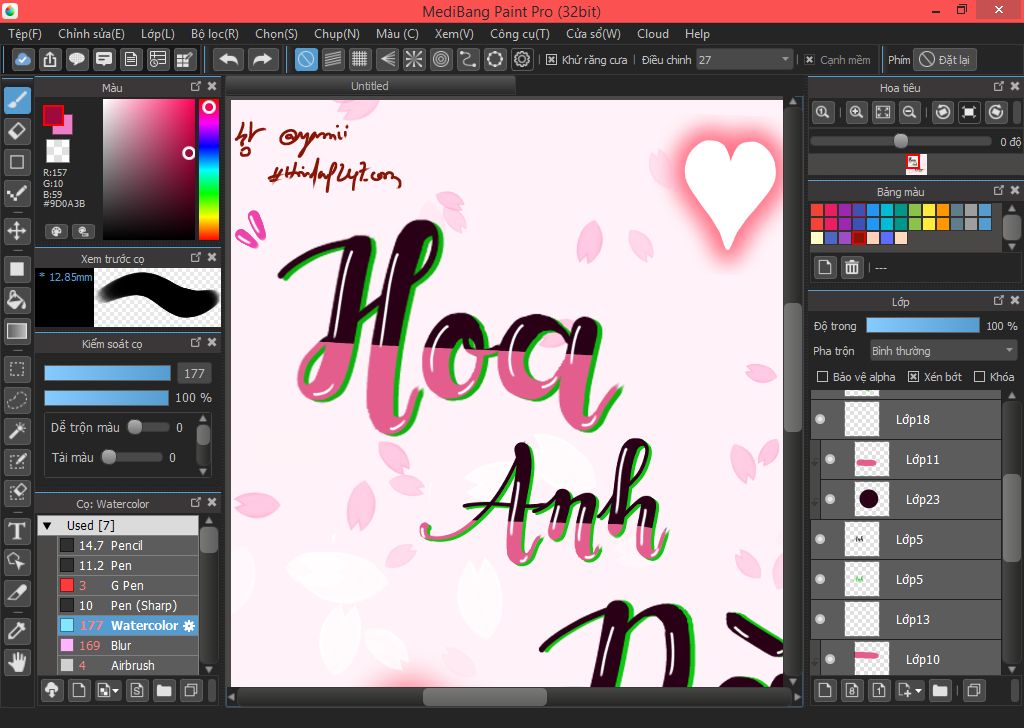The width and height of the screenshot is (1024, 728).
Task: Enable radial snap guide
Action: pos(413,59)
